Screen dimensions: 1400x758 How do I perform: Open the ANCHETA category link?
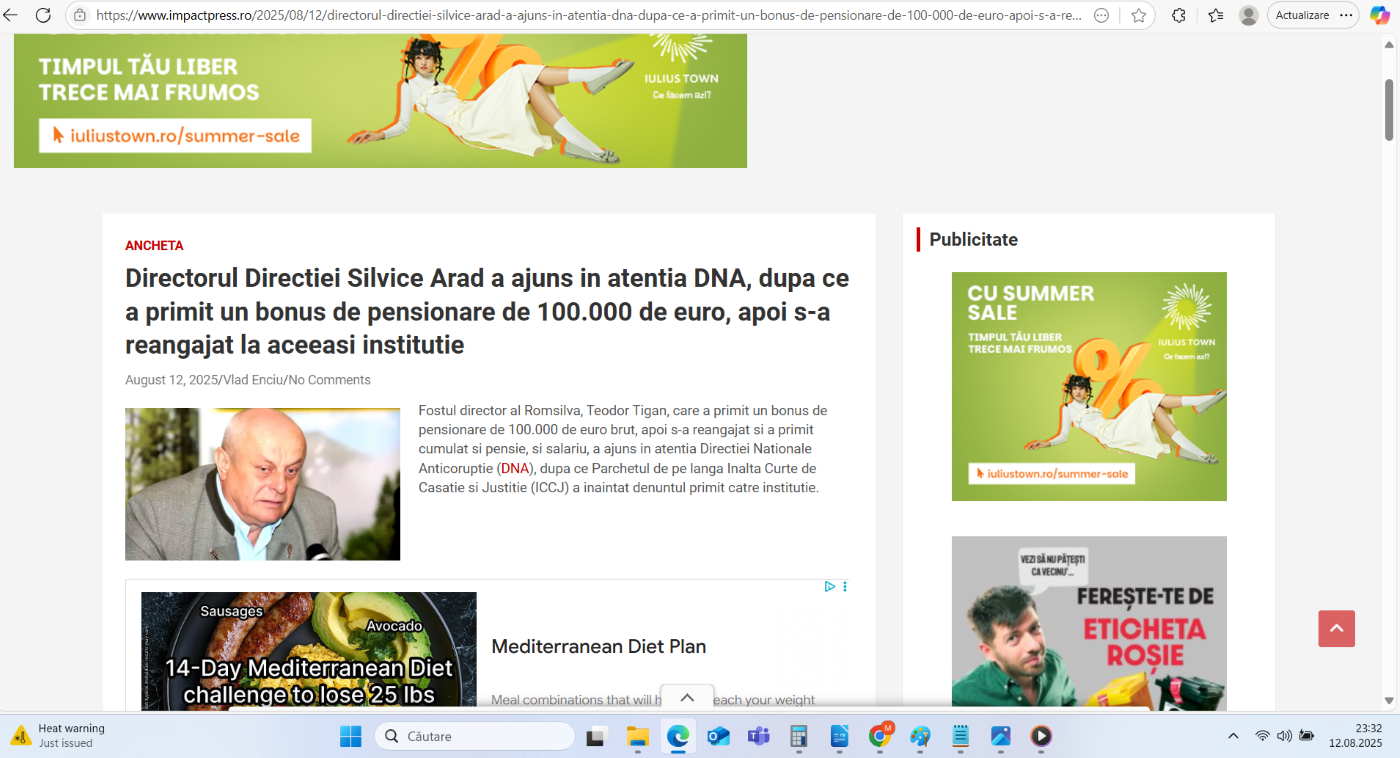154,246
